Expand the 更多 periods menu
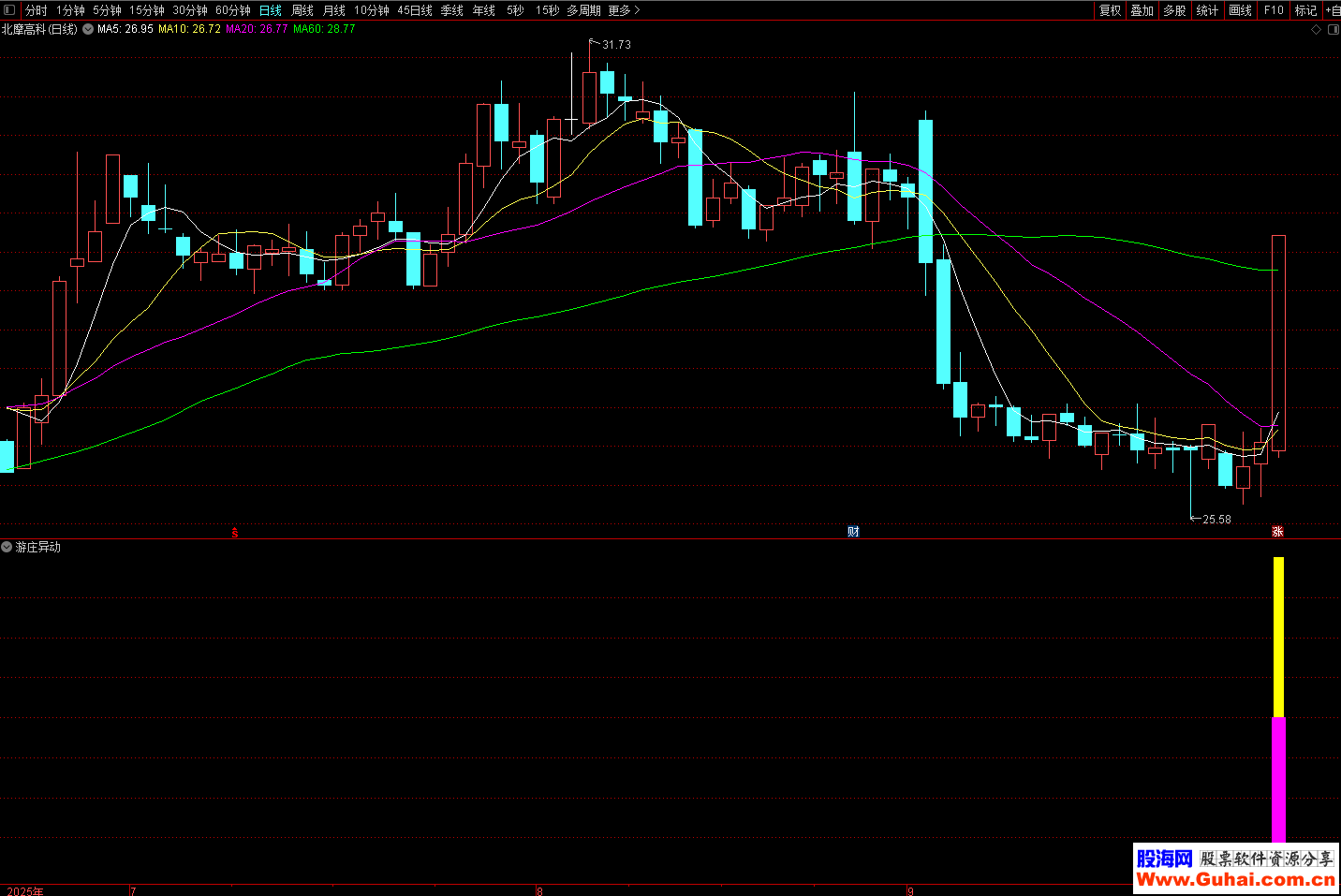 click(624, 10)
